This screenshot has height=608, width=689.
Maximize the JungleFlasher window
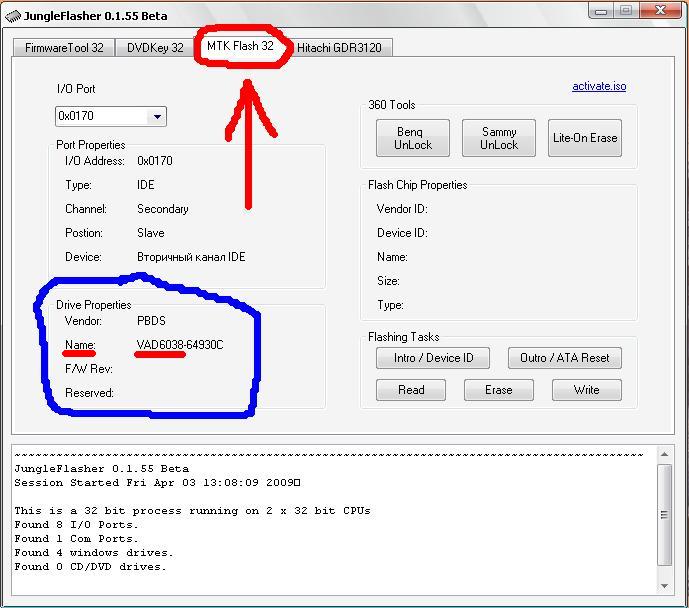[626, 11]
